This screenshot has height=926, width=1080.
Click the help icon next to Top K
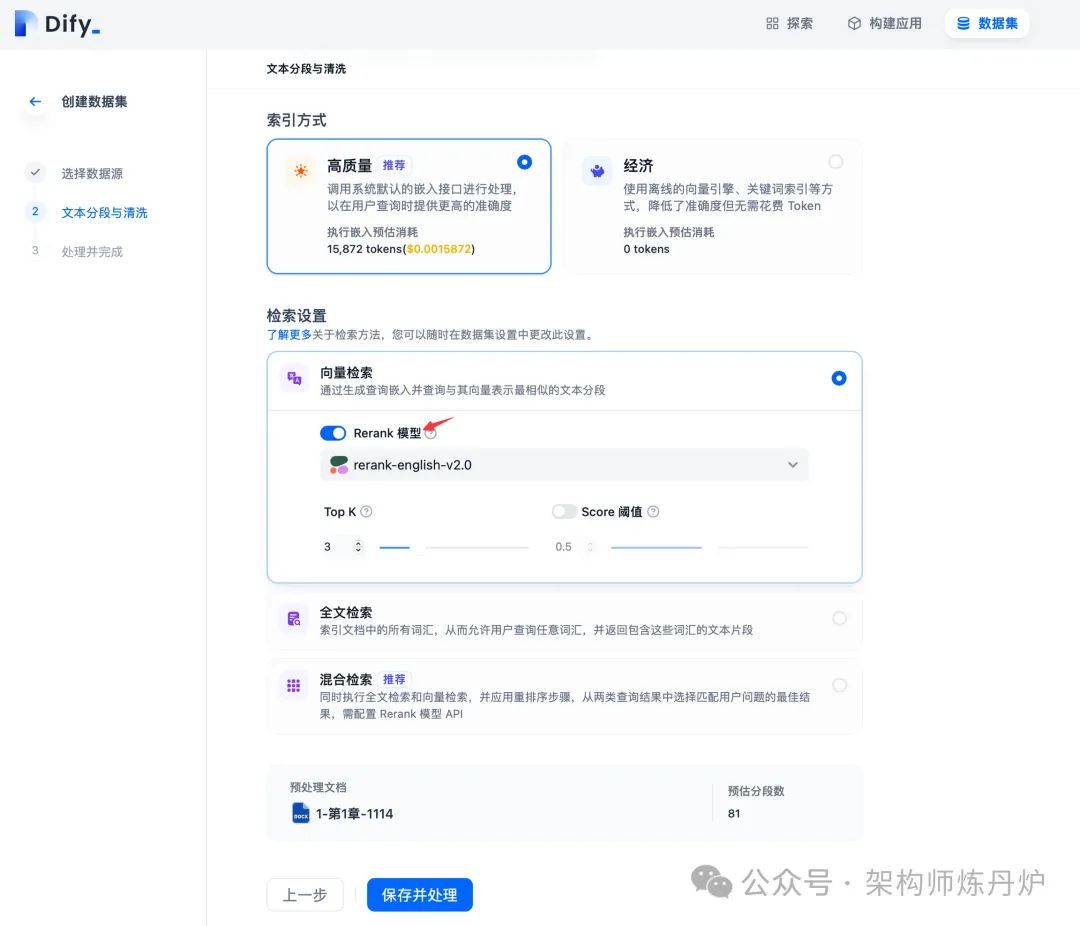pos(363,511)
